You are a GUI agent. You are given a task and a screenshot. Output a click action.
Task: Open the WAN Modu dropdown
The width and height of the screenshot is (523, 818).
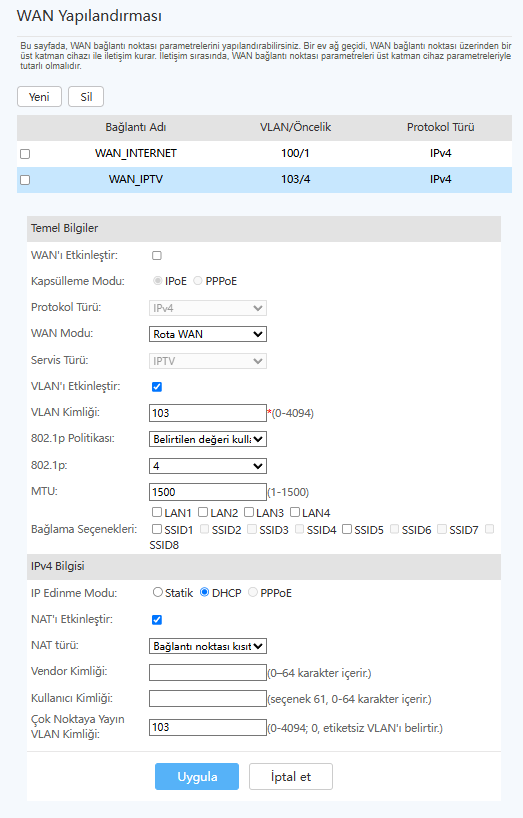tap(208, 334)
